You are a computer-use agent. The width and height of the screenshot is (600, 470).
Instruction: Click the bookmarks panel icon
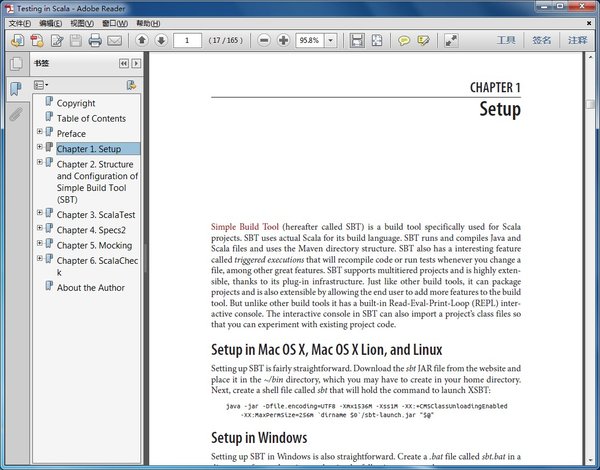coord(16,89)
